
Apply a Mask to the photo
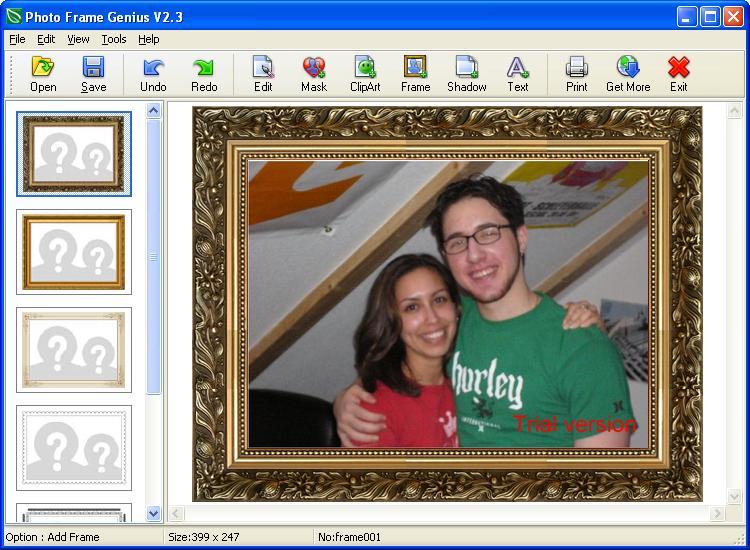314,74
